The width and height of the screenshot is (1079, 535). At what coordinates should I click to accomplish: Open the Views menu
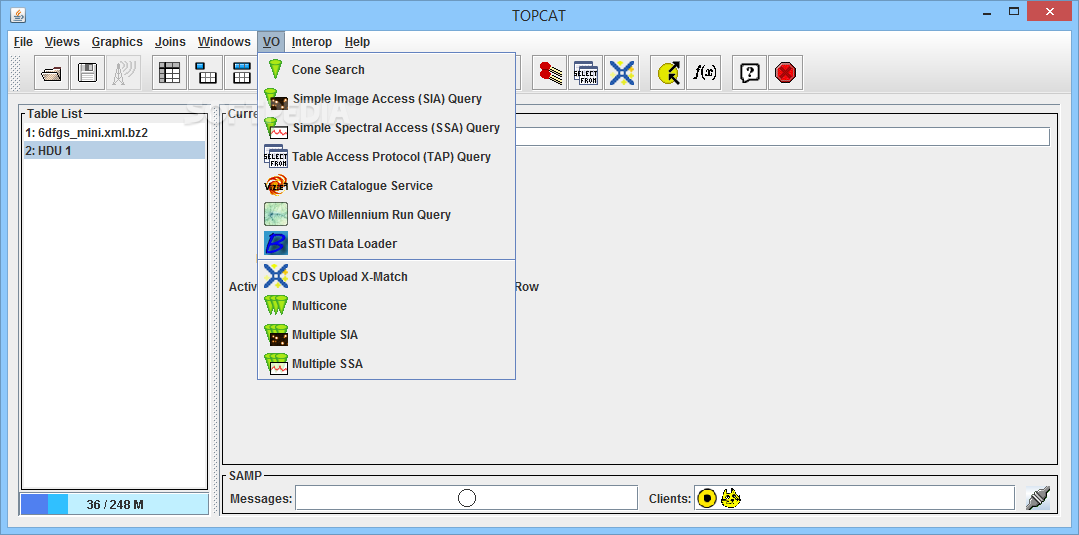62,42
